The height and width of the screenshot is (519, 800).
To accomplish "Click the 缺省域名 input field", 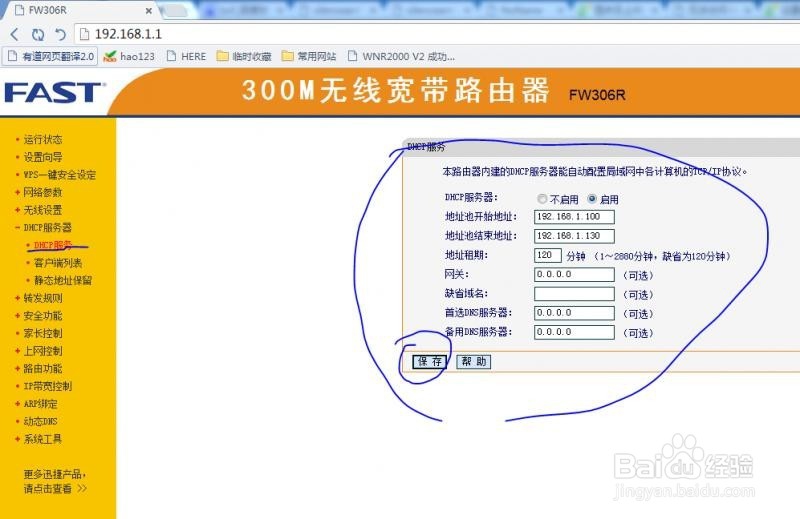I will pos(574,294).
